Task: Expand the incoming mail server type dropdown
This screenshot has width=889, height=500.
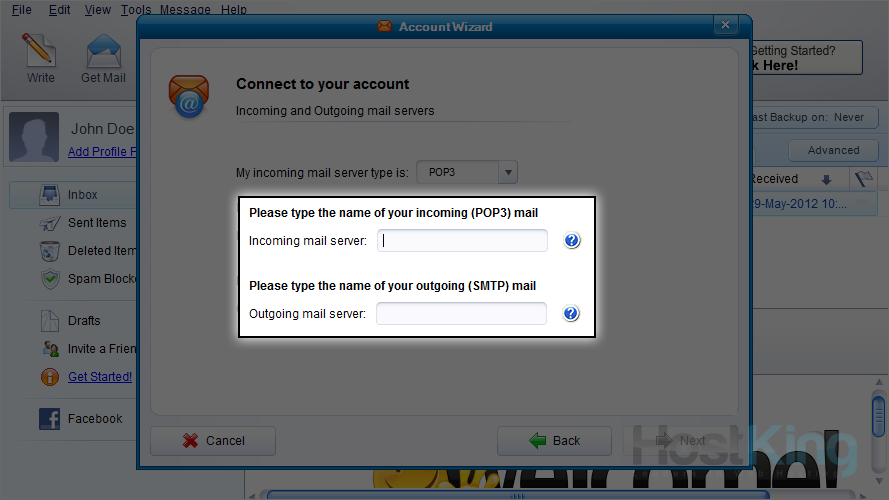Action: pos(508,172)
